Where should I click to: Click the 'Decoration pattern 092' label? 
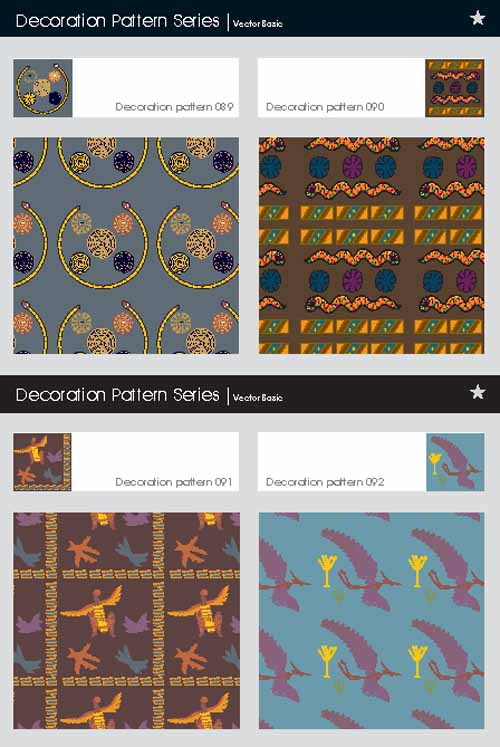point(325,482)
